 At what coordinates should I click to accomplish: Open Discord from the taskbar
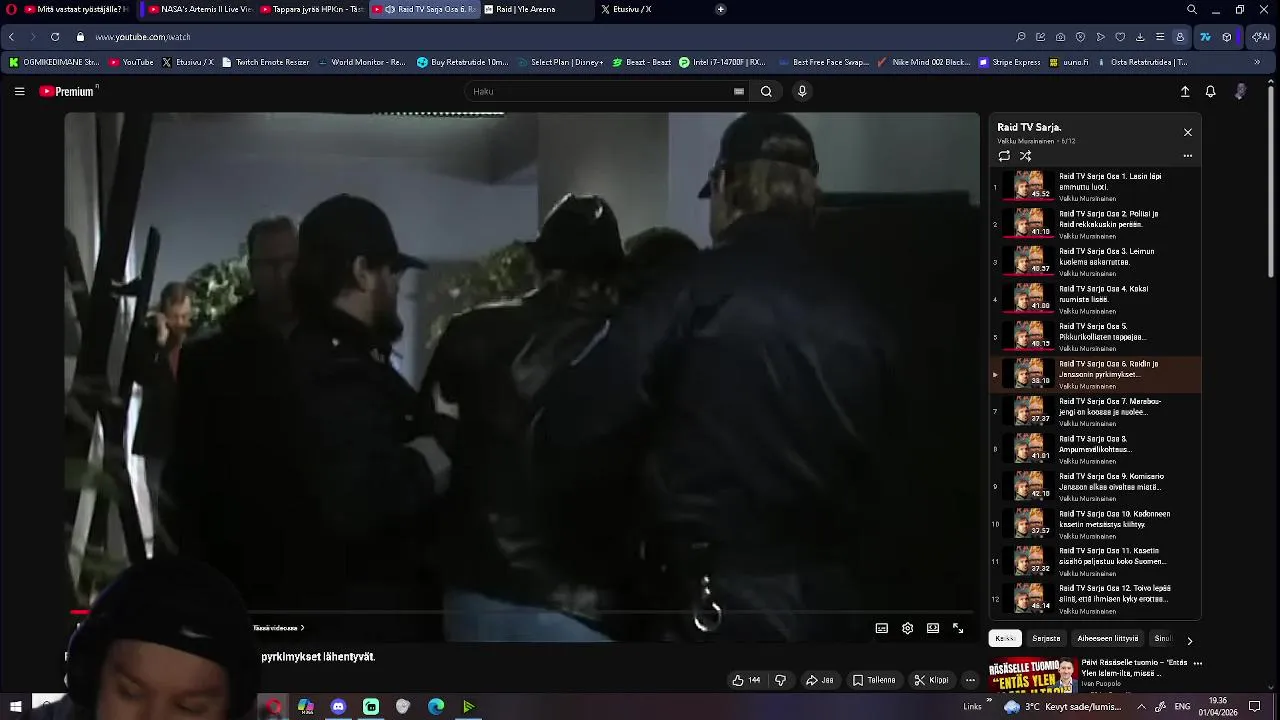[338, 707]
